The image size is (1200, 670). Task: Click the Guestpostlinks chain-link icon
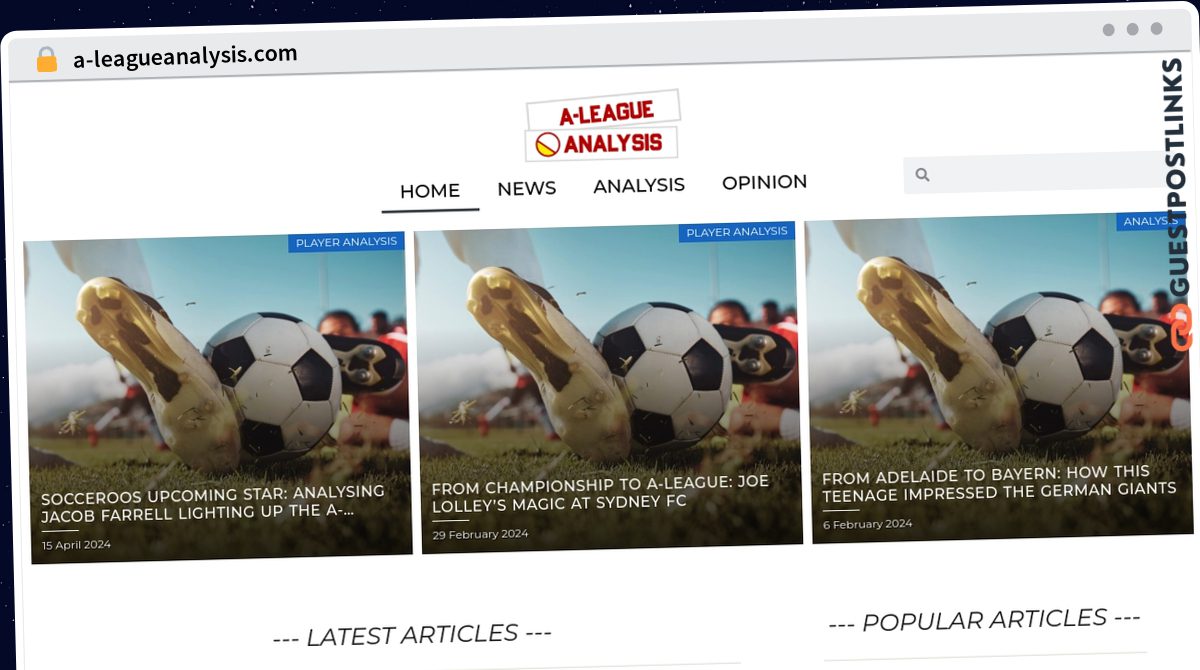click(1182, 328)
